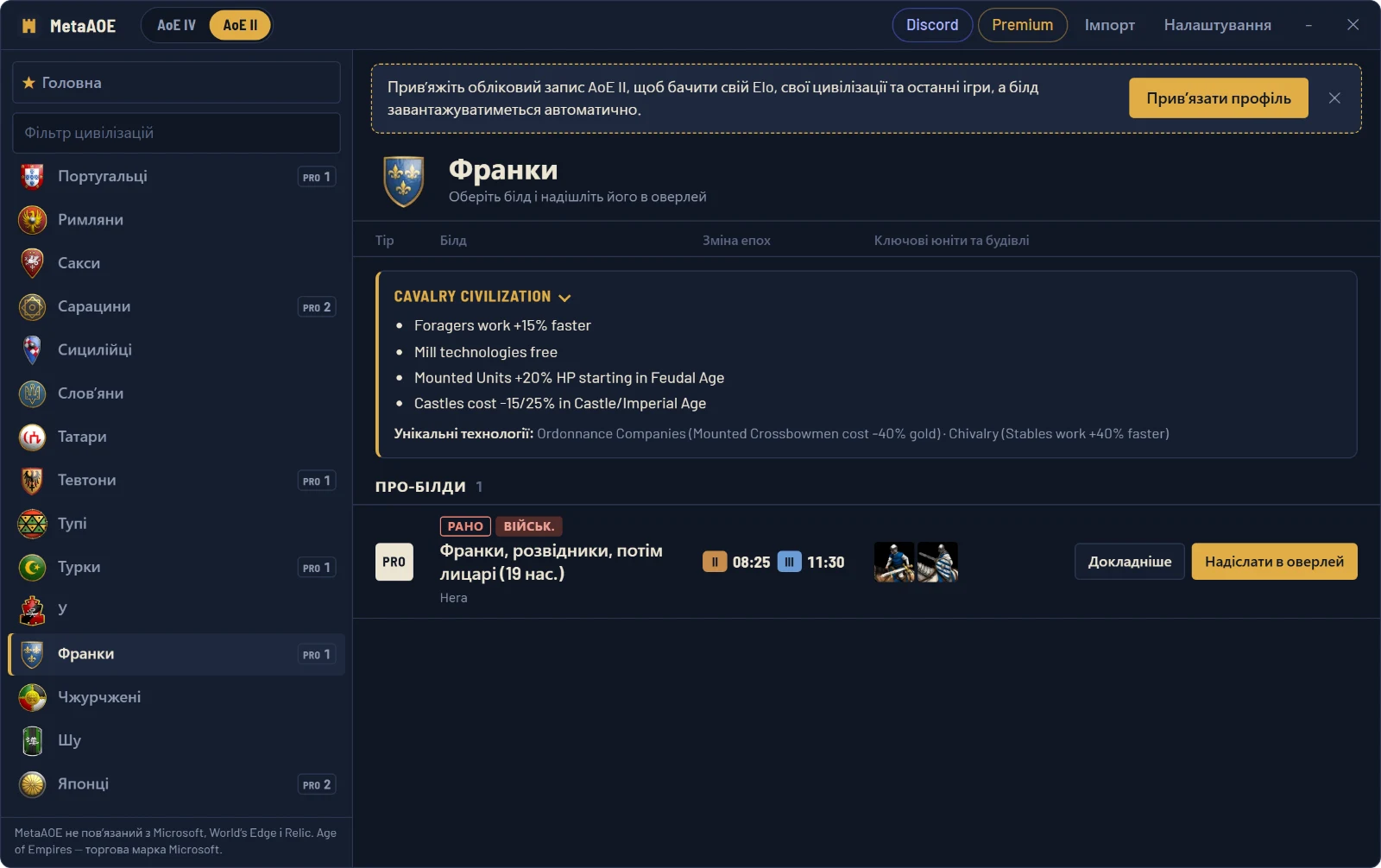Select the Татари round icon
Viewport: 1381px width, 868px height.
click(32, 437)
